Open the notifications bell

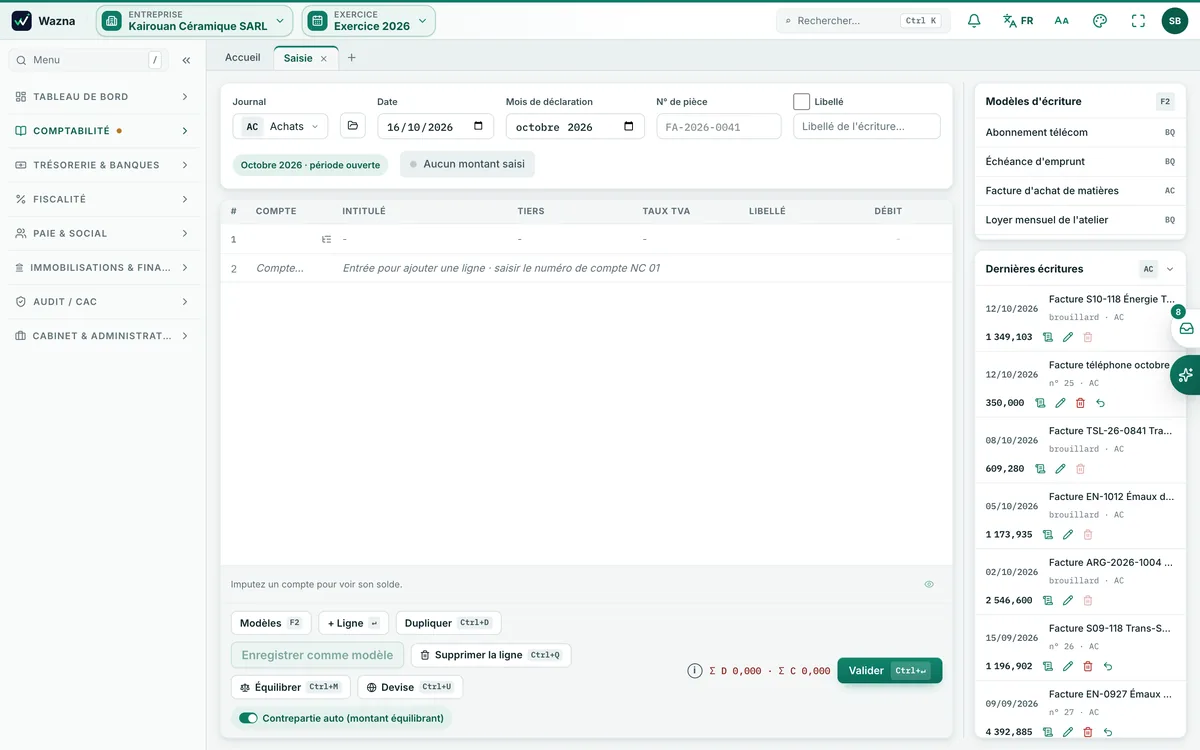(x=974, y=21)
